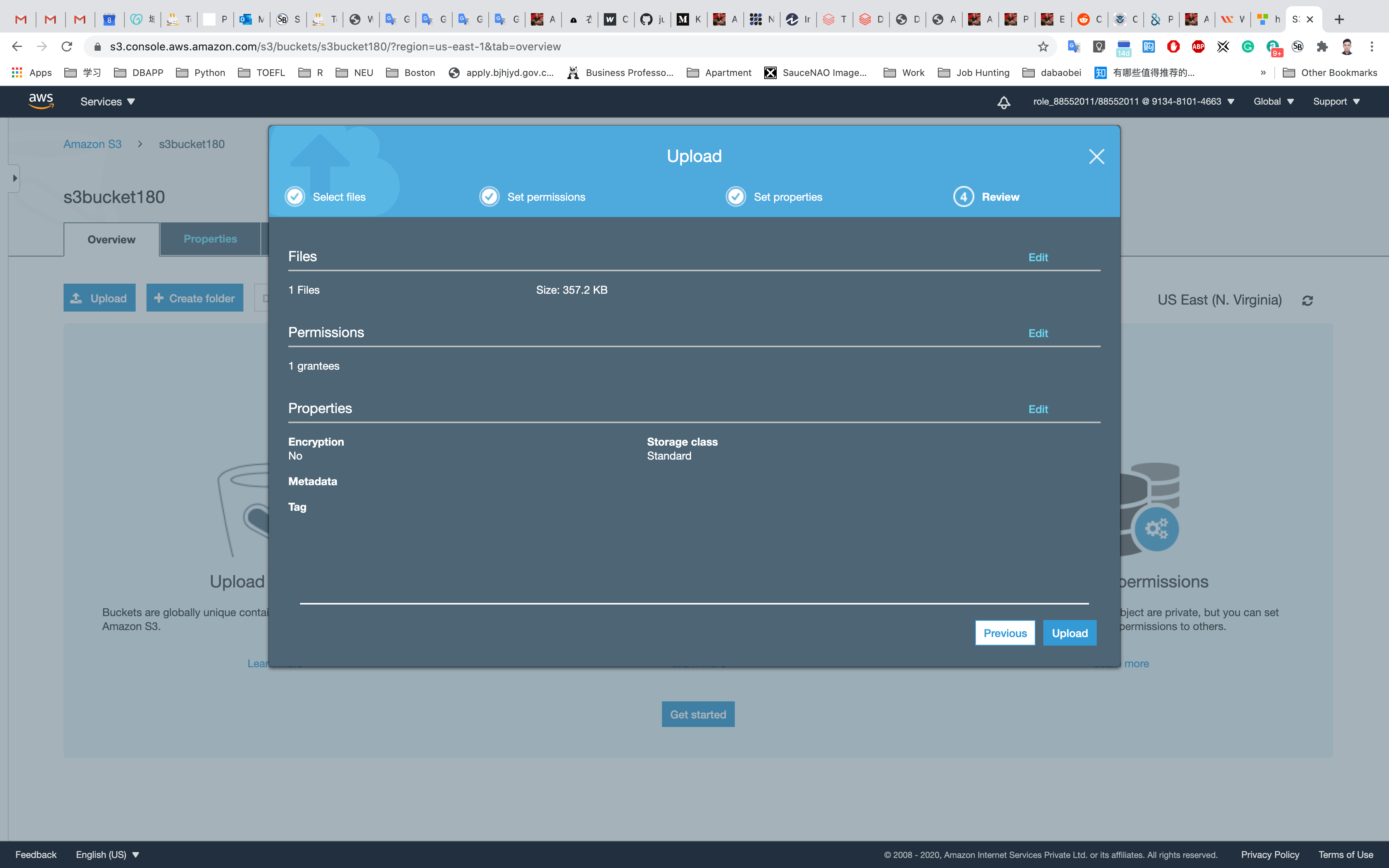Open the notifications bell icon
Image resolution: width=1389 pixels, height=868 pixels.
pyautogui.click(x=1003, y=102)
